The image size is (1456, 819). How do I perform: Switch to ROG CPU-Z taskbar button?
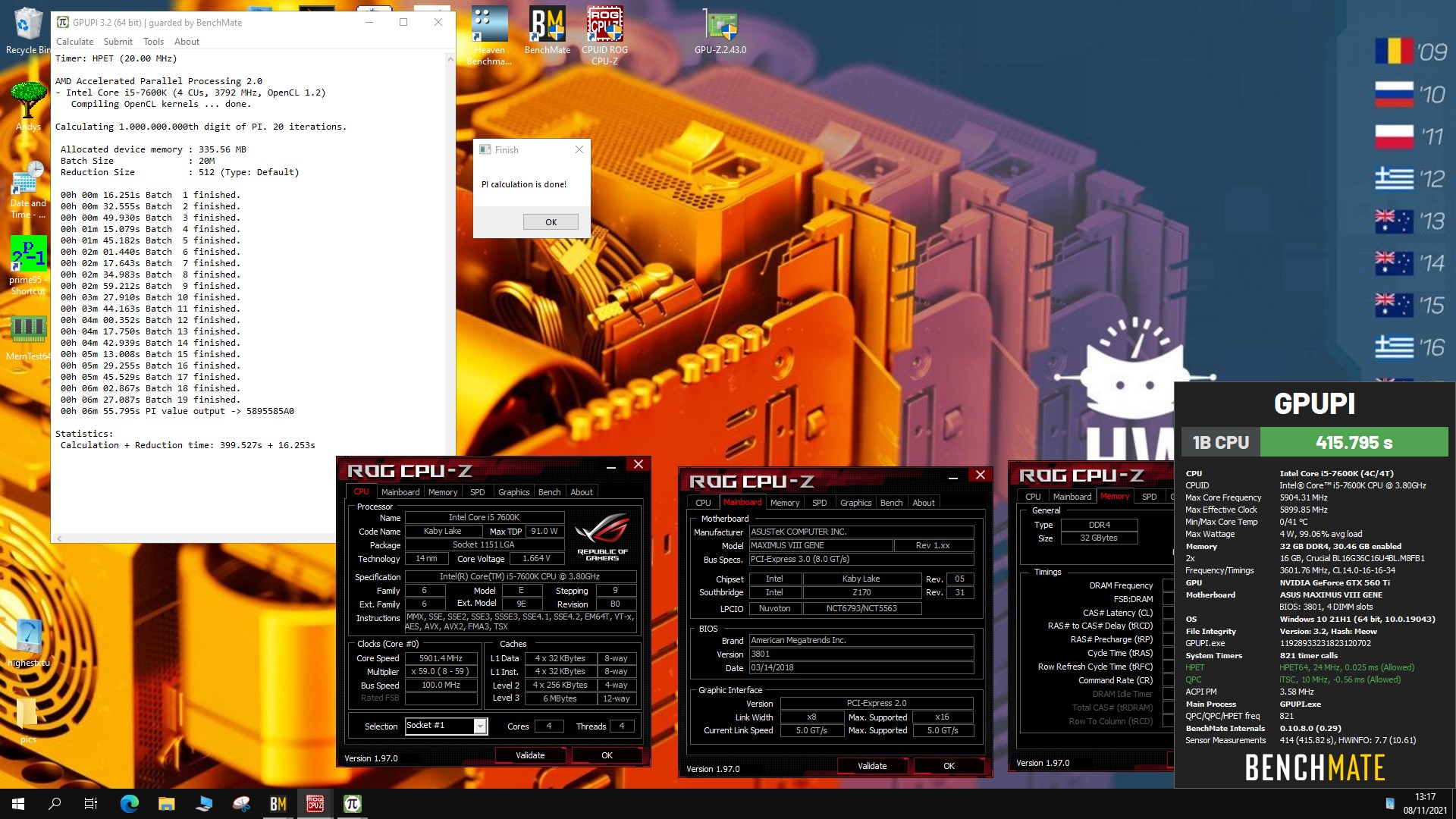coord(315,804)
